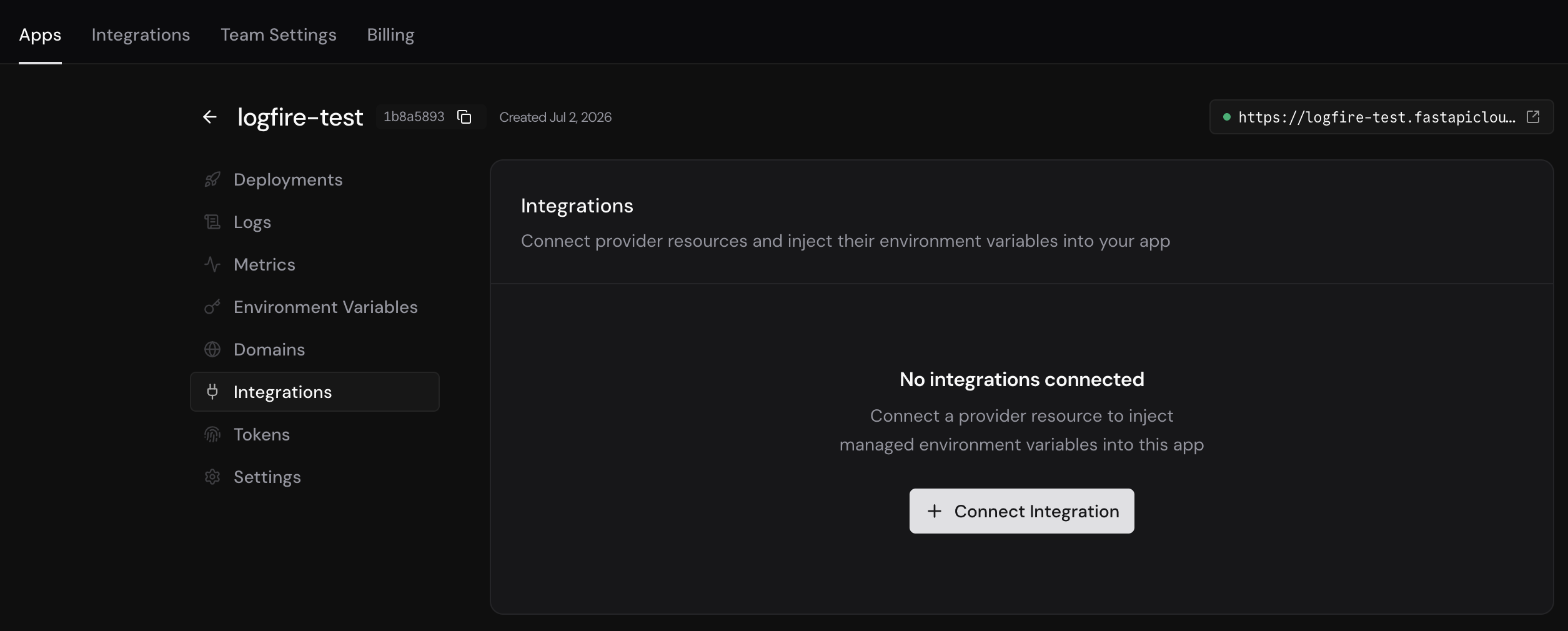Click the Metrics activity icon
This screenshot has height=631, width=1568.
(x=212, y=265)
